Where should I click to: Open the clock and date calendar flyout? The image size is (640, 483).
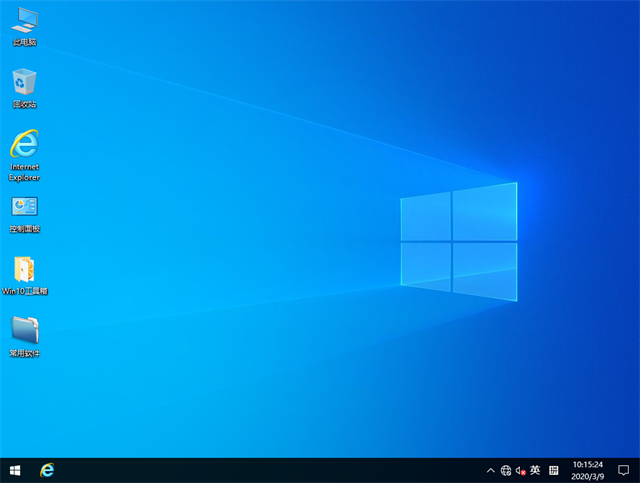click(x=587, y=470)
